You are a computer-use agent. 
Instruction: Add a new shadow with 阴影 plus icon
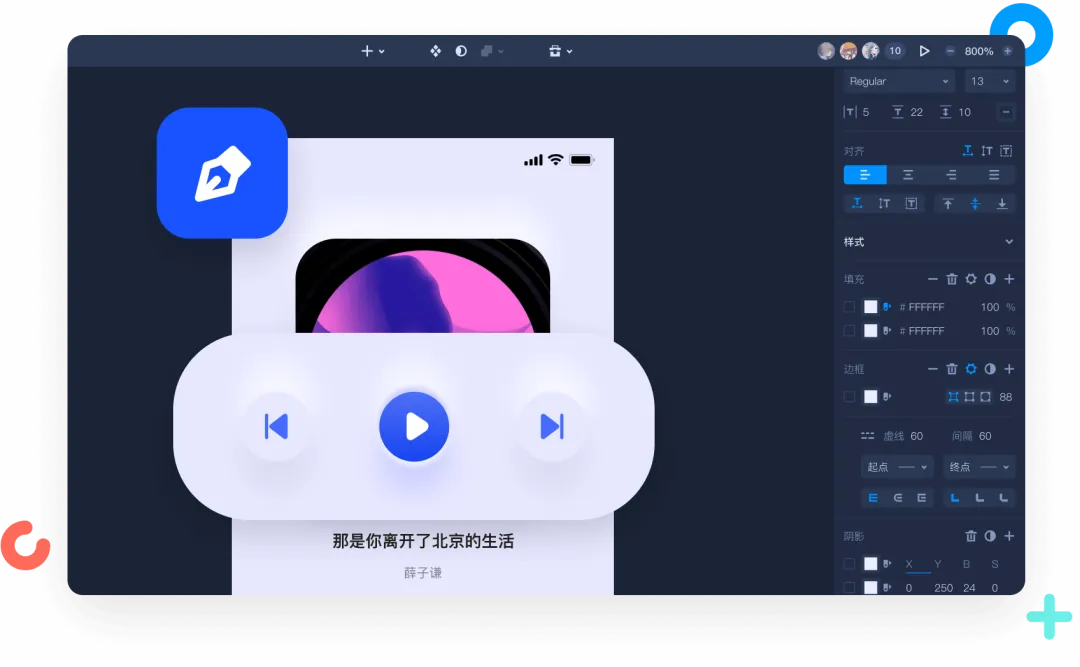pyautogui.click(x=1009, y=536)
